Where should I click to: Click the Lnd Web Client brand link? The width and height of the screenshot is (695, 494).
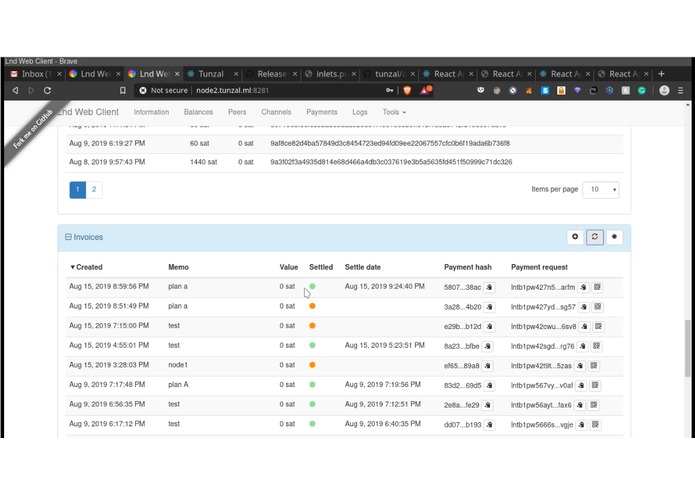(89, 112)
